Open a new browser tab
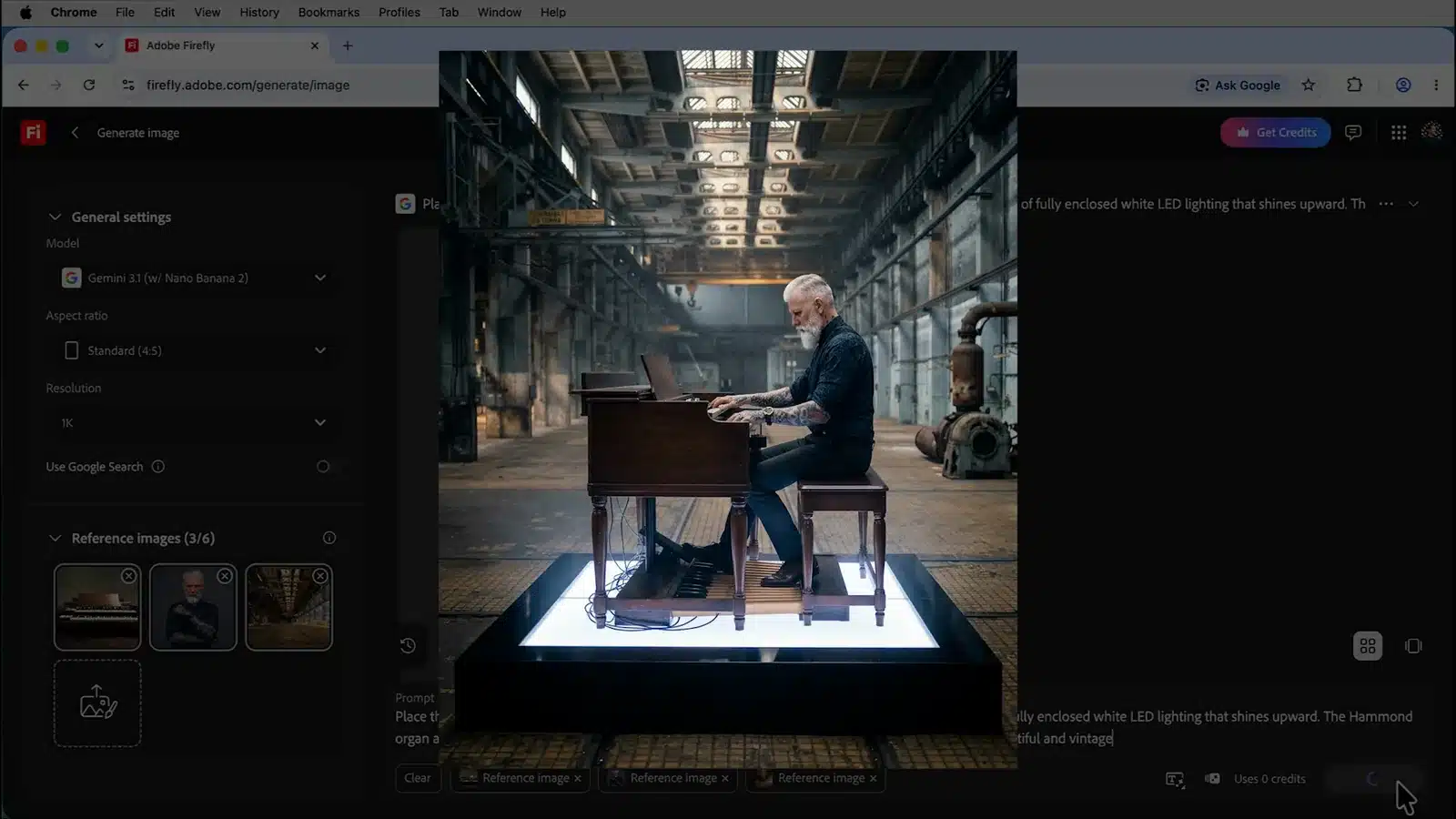This screenshot has height=819, width=1456. [x=347, y=45]
